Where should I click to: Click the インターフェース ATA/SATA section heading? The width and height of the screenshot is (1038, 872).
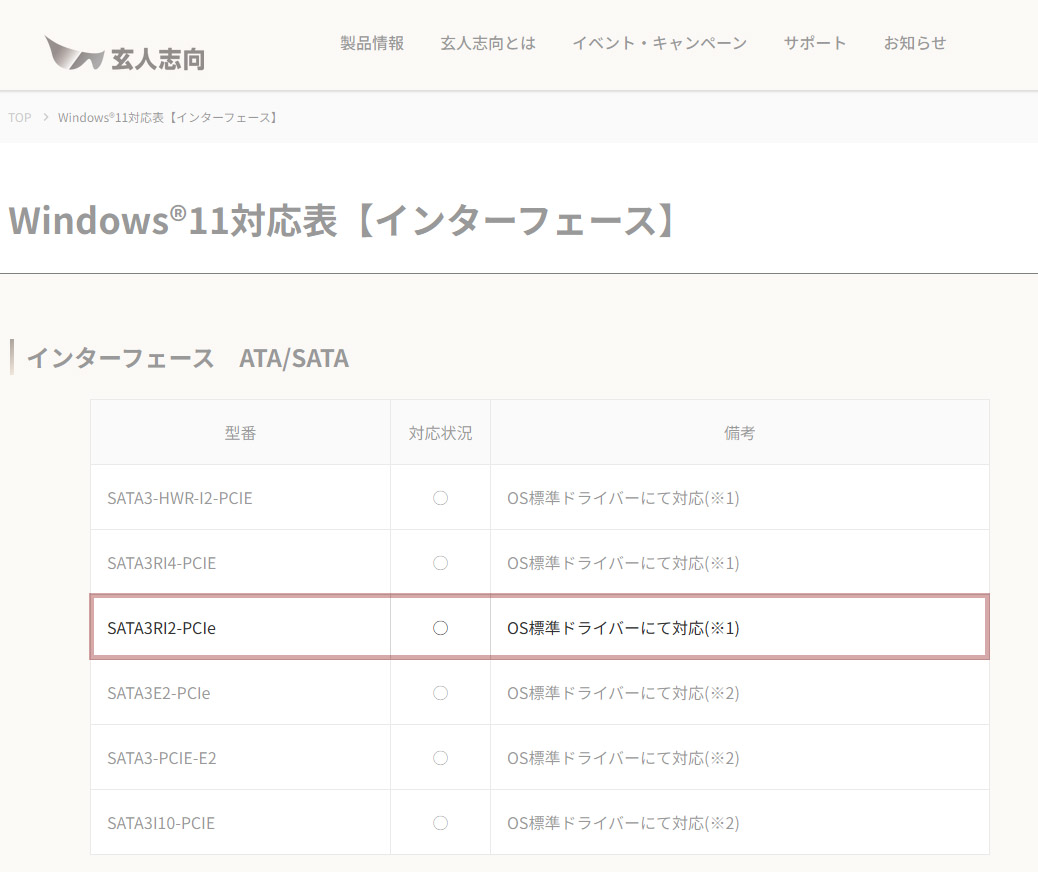pyautogui.click(x=188, y=357)
